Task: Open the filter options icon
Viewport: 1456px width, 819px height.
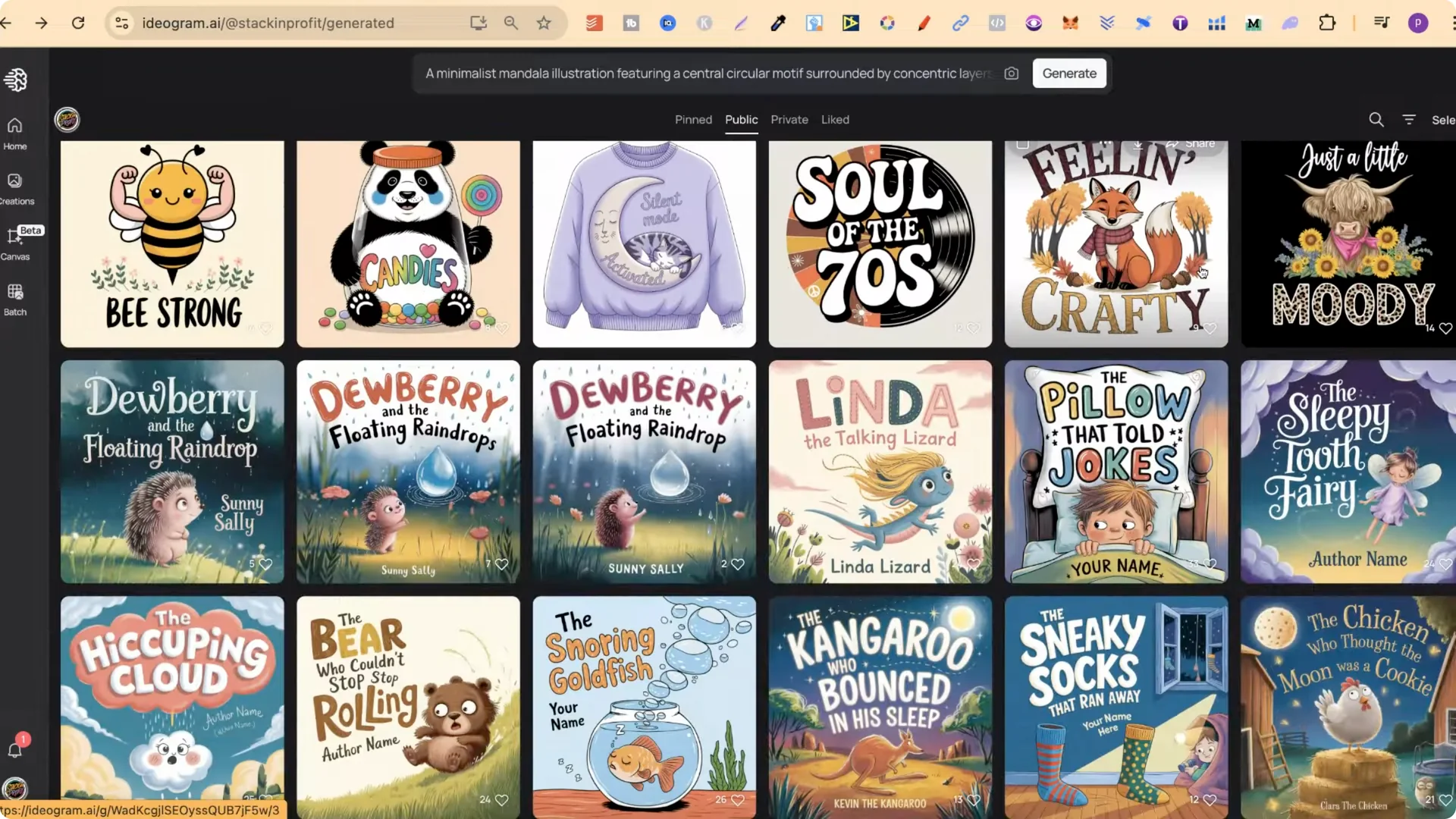Action: (x=1409, y=119)
